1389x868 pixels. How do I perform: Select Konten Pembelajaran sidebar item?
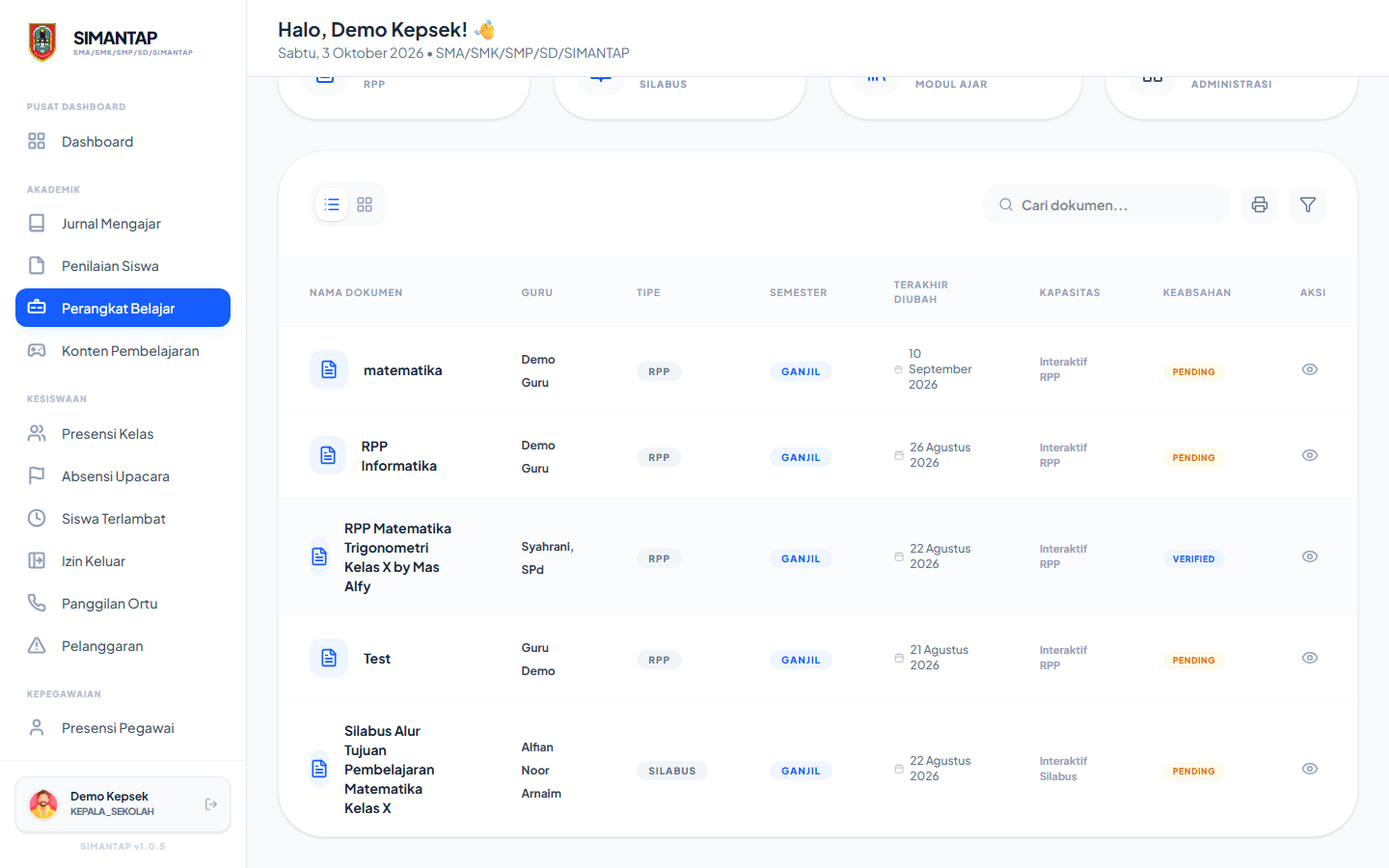pyautogui.click(x=123, y=351)
